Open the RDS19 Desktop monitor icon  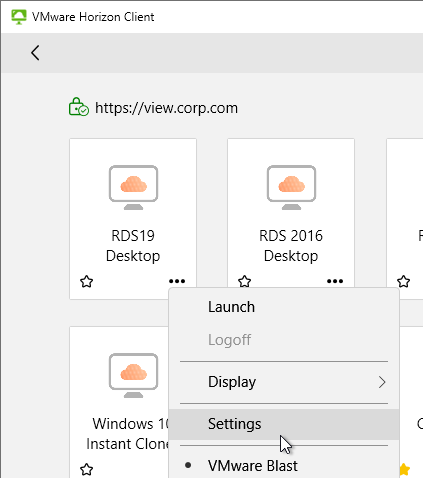[133, 188]
